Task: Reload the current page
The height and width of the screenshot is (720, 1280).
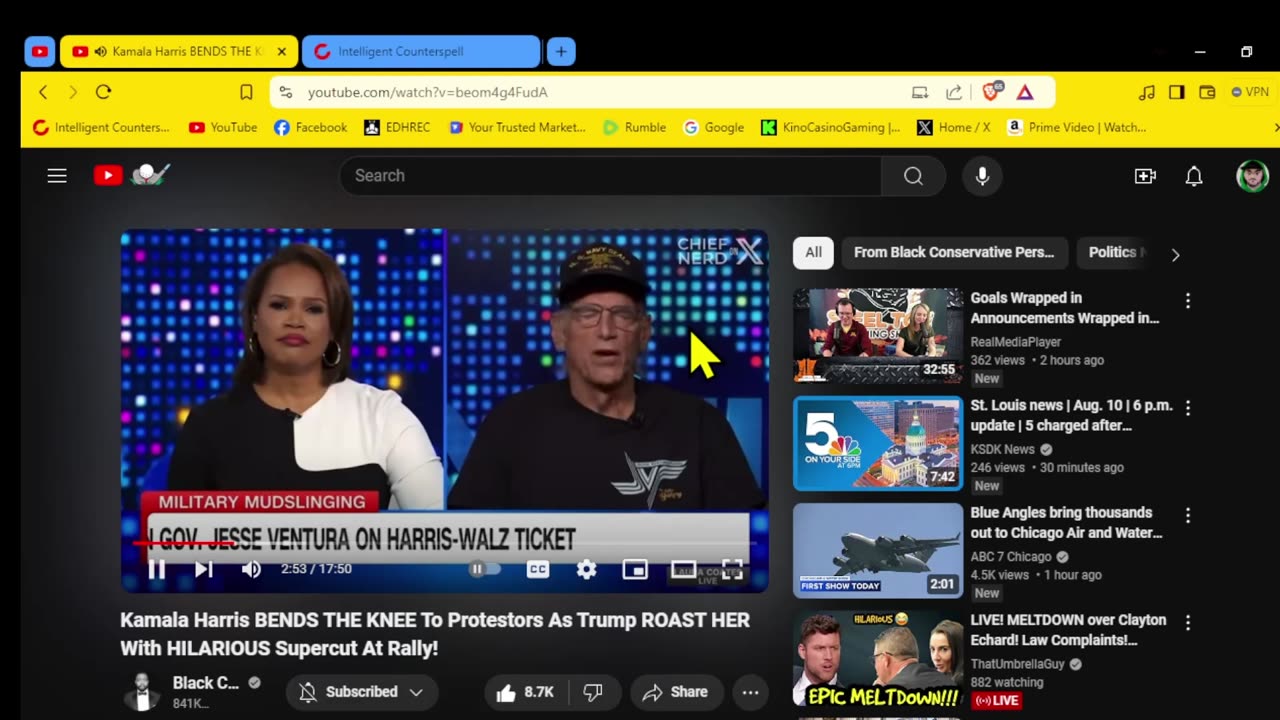Action: point(103,92)
